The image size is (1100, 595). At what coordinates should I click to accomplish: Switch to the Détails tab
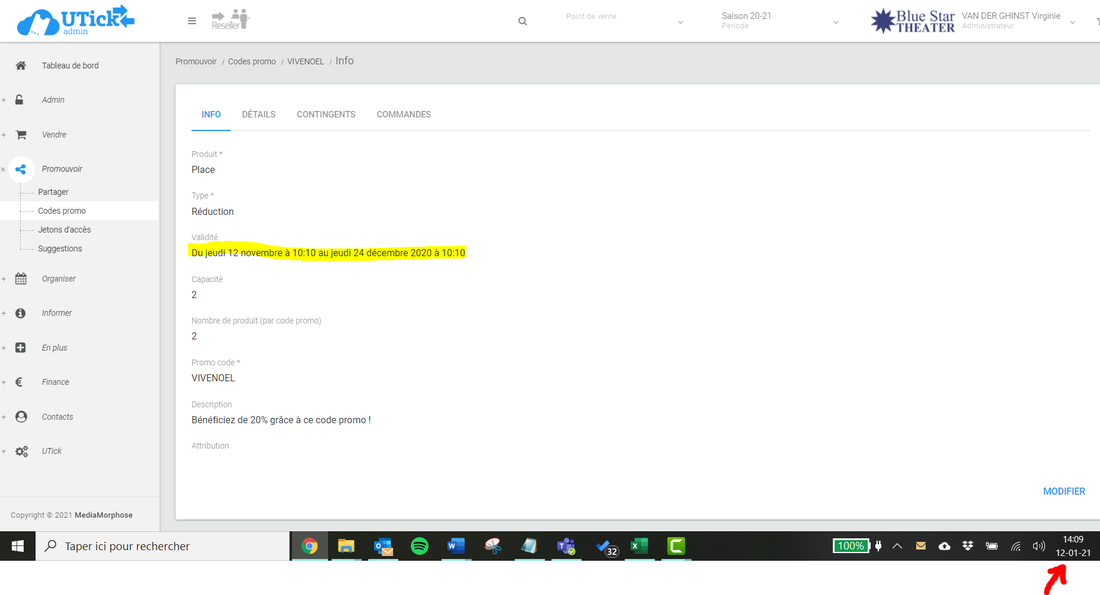[258, 115]
